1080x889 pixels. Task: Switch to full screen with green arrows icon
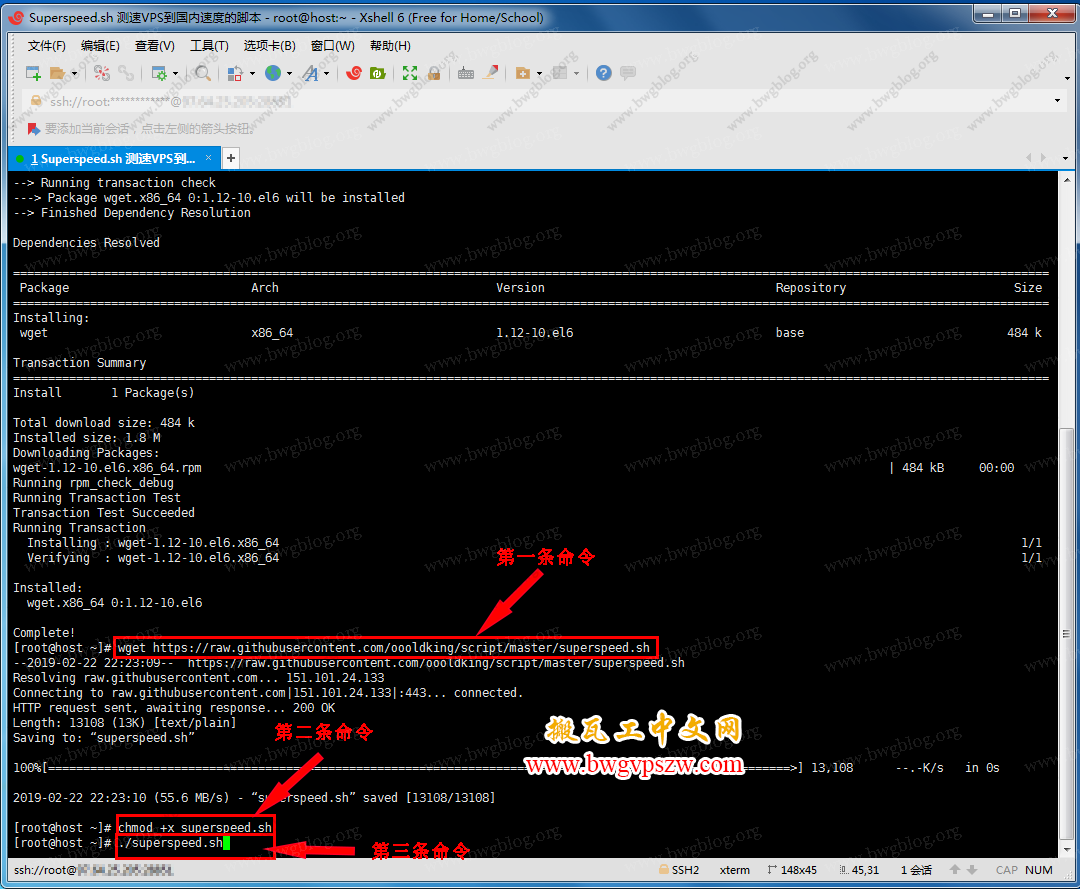[x=410, y=73]
